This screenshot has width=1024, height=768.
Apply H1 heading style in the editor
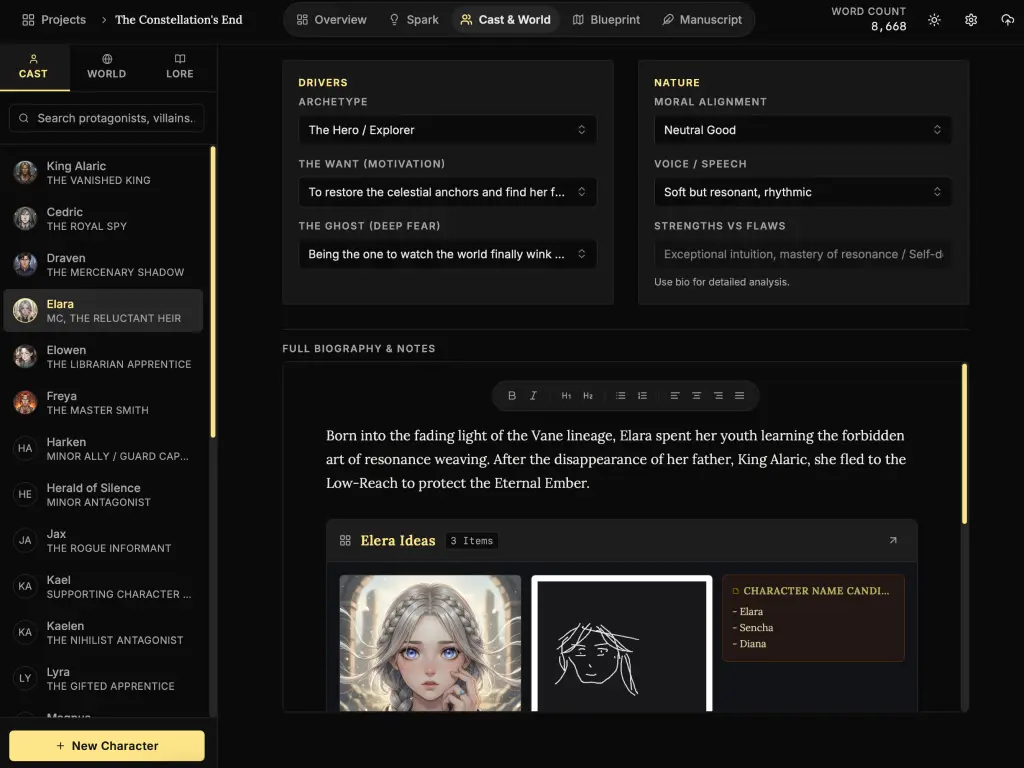pos(566,395)
